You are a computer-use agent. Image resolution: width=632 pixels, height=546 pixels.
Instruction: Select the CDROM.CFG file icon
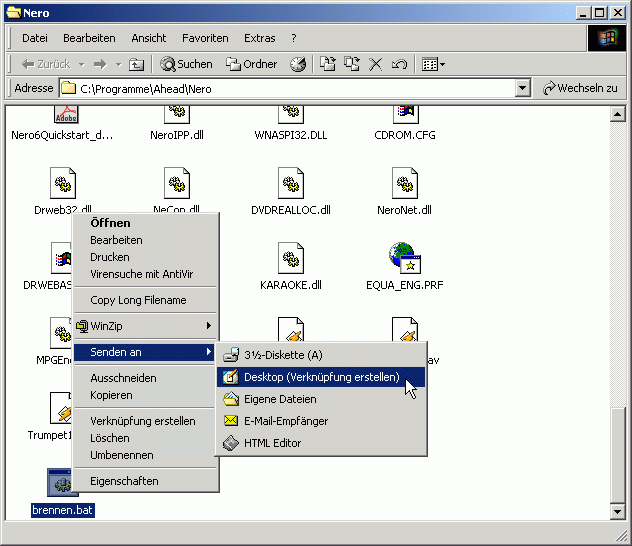pos(405,114)
